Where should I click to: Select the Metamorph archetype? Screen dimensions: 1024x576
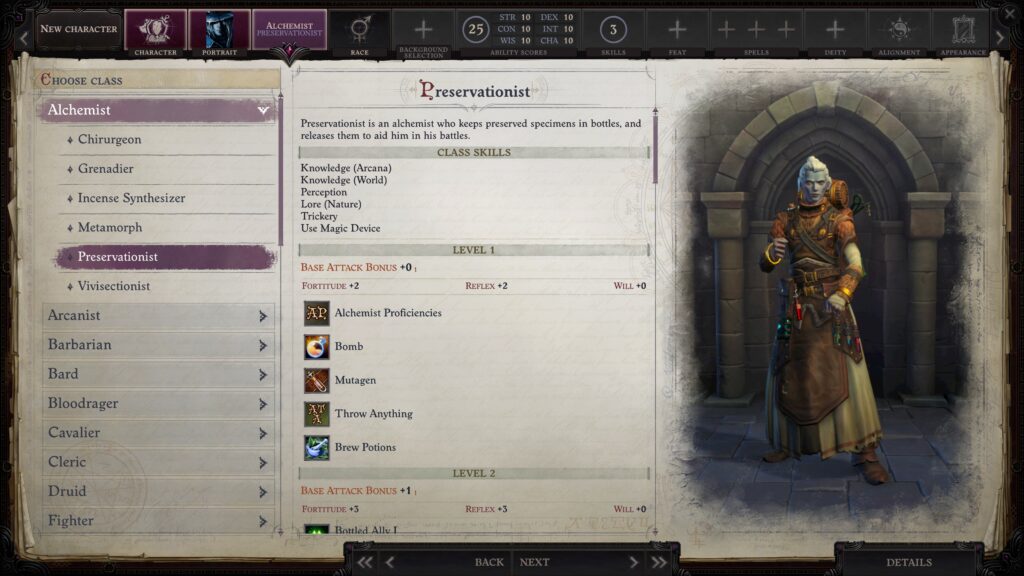(x=167, y=228)
